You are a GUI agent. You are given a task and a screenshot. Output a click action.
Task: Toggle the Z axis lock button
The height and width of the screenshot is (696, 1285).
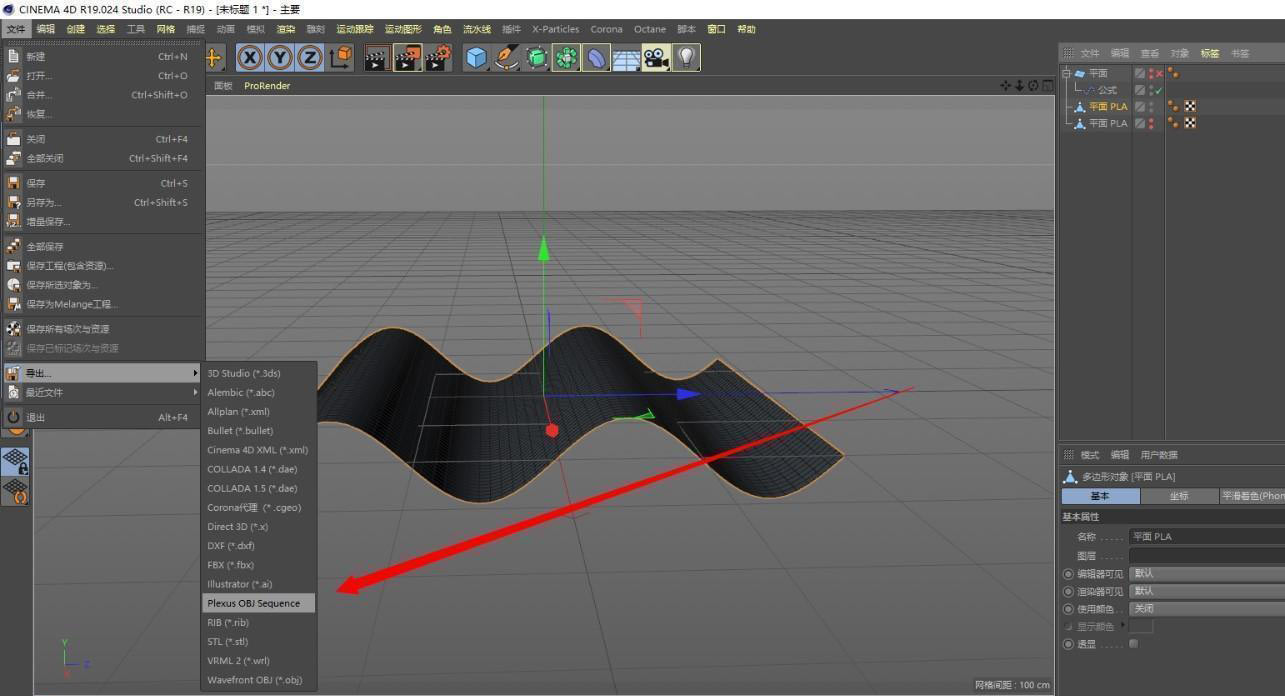(x=310, y=58)
